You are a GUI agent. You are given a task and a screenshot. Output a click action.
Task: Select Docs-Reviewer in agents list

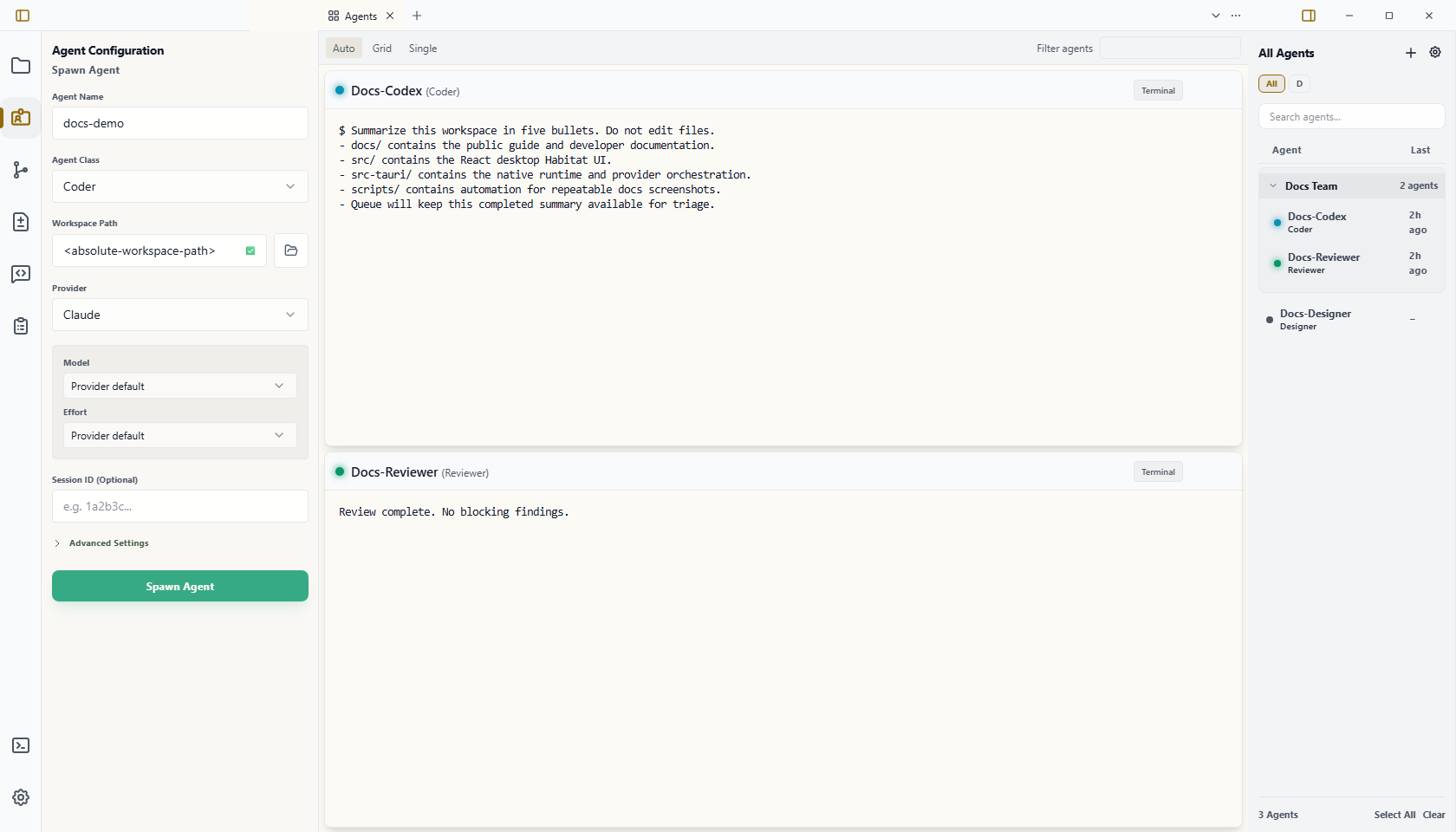(x=1351, y=263)
